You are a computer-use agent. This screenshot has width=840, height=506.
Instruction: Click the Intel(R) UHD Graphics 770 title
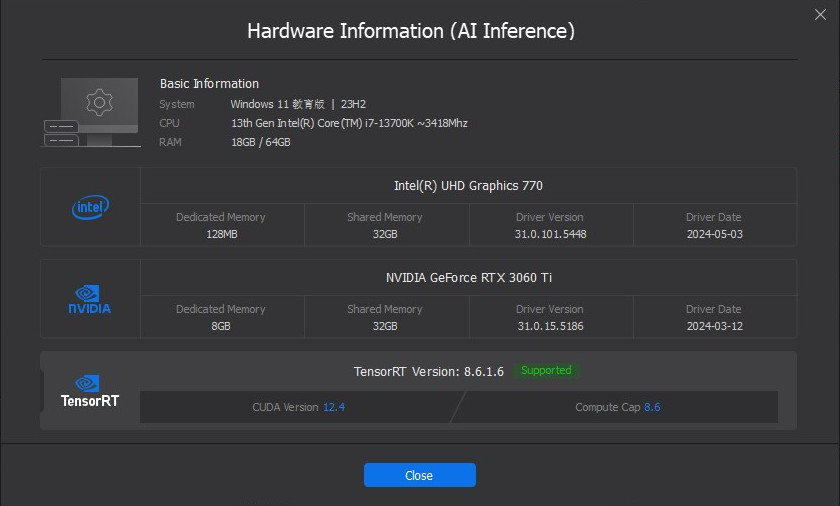pos(468,186)
